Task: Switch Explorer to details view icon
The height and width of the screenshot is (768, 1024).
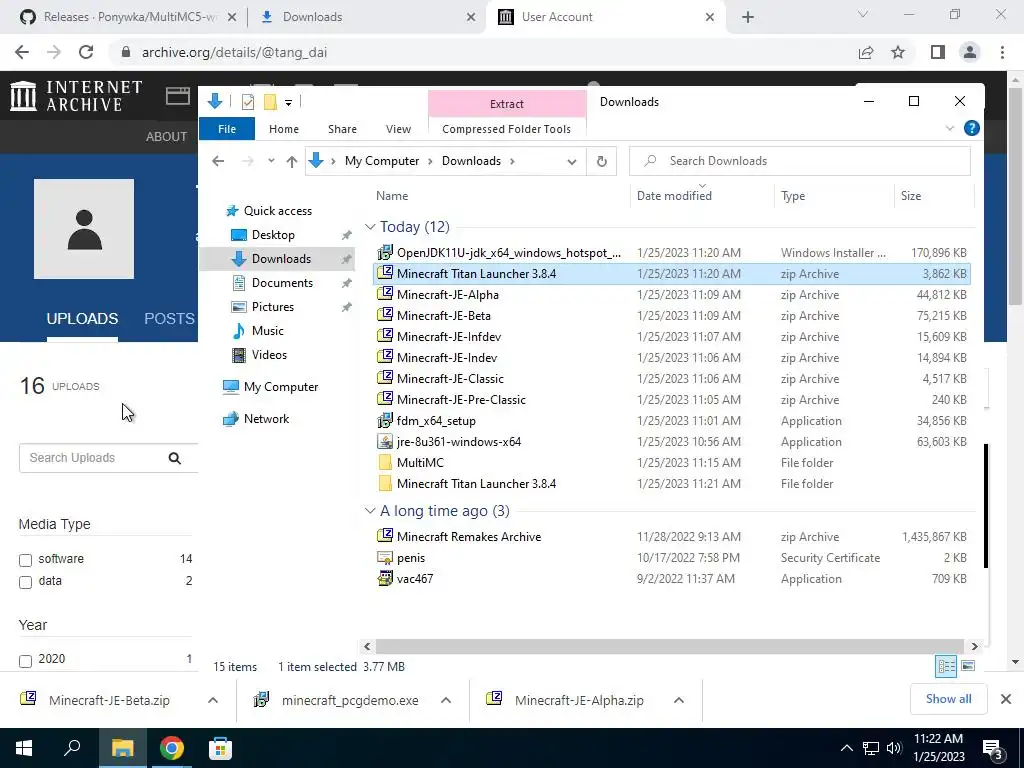Action: [946, 666]
